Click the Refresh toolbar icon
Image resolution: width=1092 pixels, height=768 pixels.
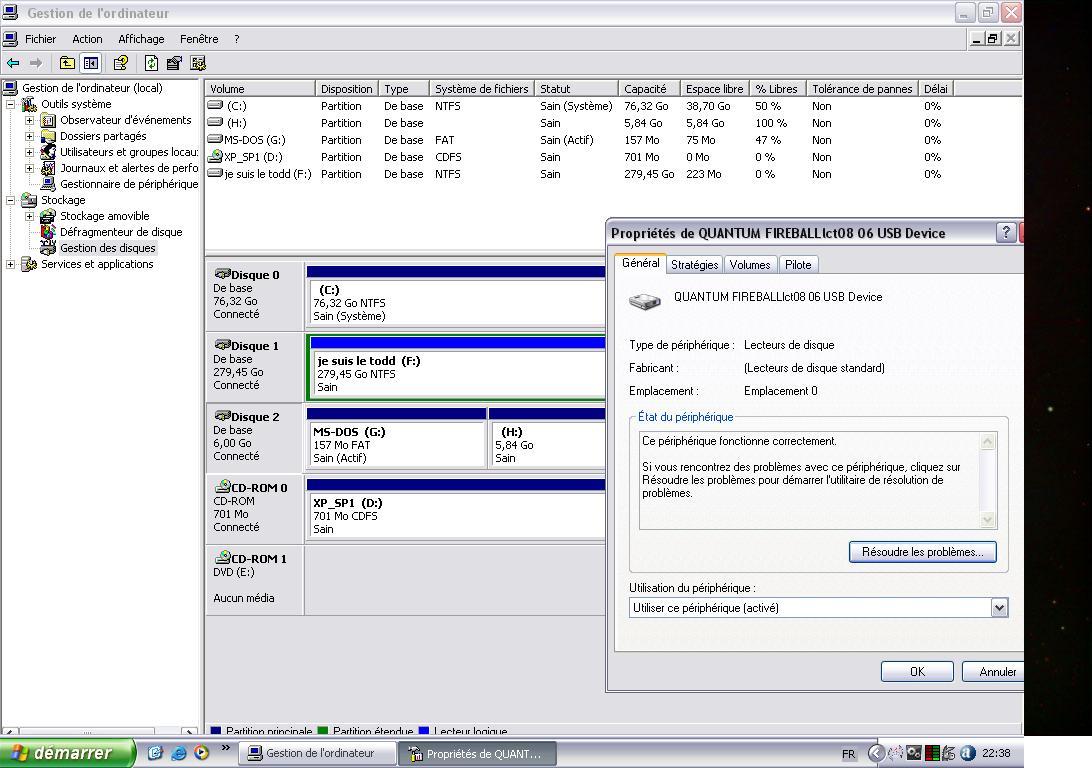click(x=151, y=63)
